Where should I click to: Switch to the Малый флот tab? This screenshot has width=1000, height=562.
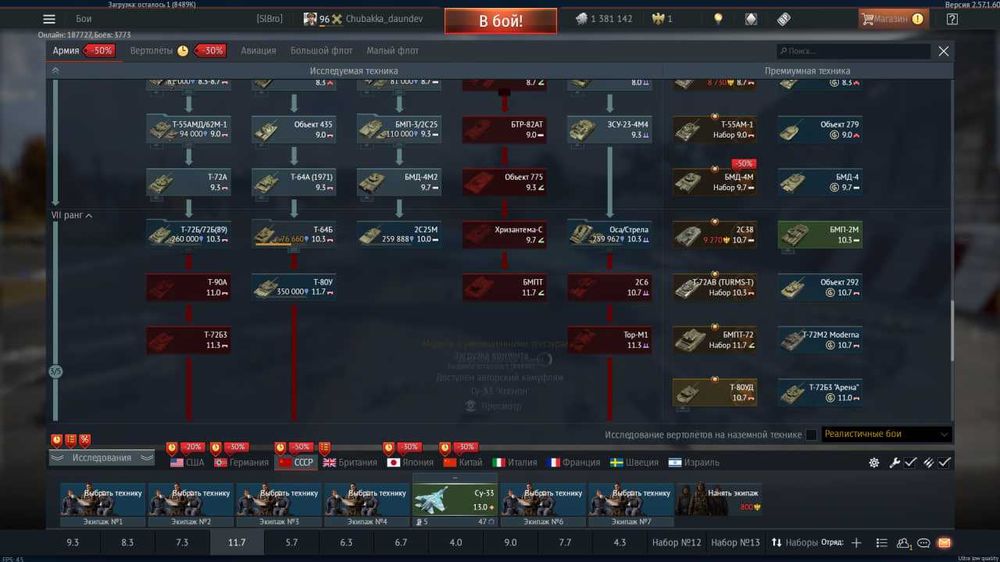point(392,51)
